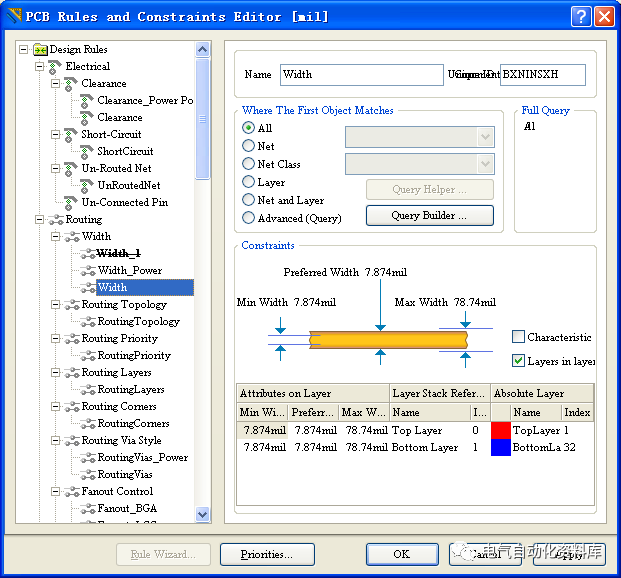This screenshot has width=621, height=578.
Task: Confirm with the OK button
Action: [x=402, y=554]
